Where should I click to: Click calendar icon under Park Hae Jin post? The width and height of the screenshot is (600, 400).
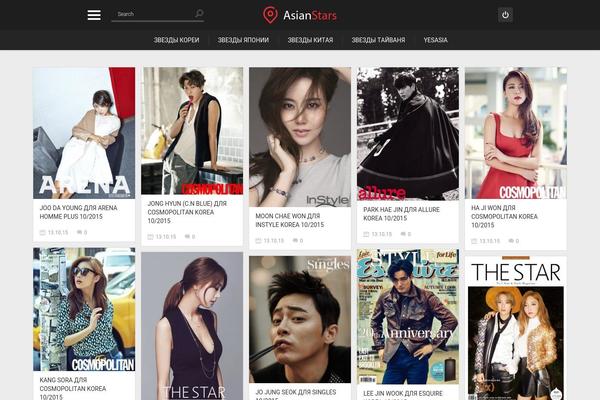tap(366, 234)
